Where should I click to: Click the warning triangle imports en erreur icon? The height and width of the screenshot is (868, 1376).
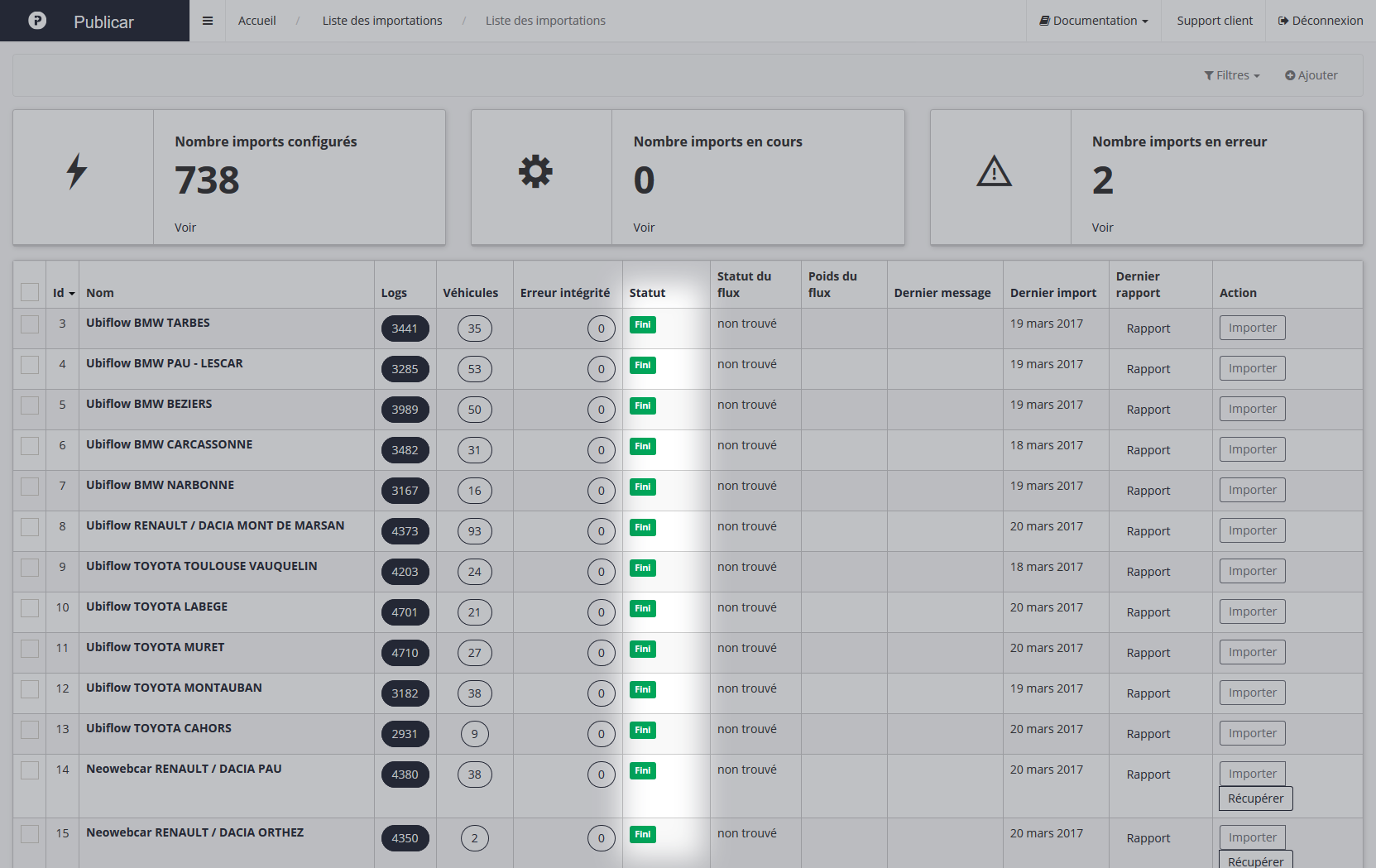point(994,171)
